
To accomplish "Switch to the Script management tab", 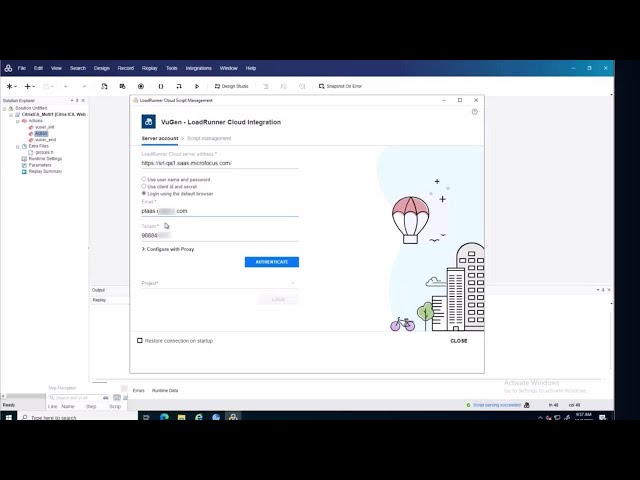I will 209,138.
